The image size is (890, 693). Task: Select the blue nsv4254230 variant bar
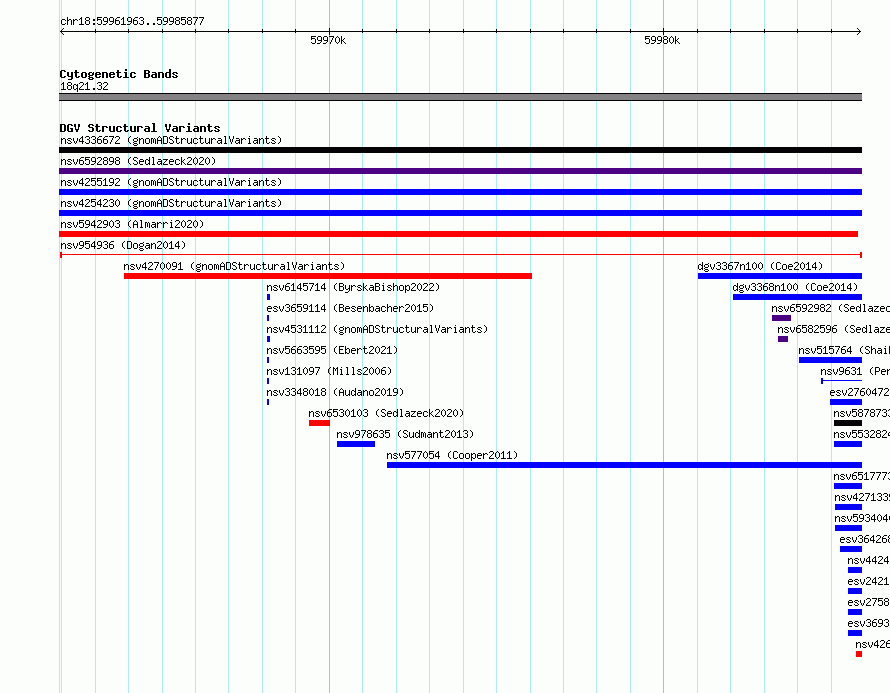(x=460, y=213)
